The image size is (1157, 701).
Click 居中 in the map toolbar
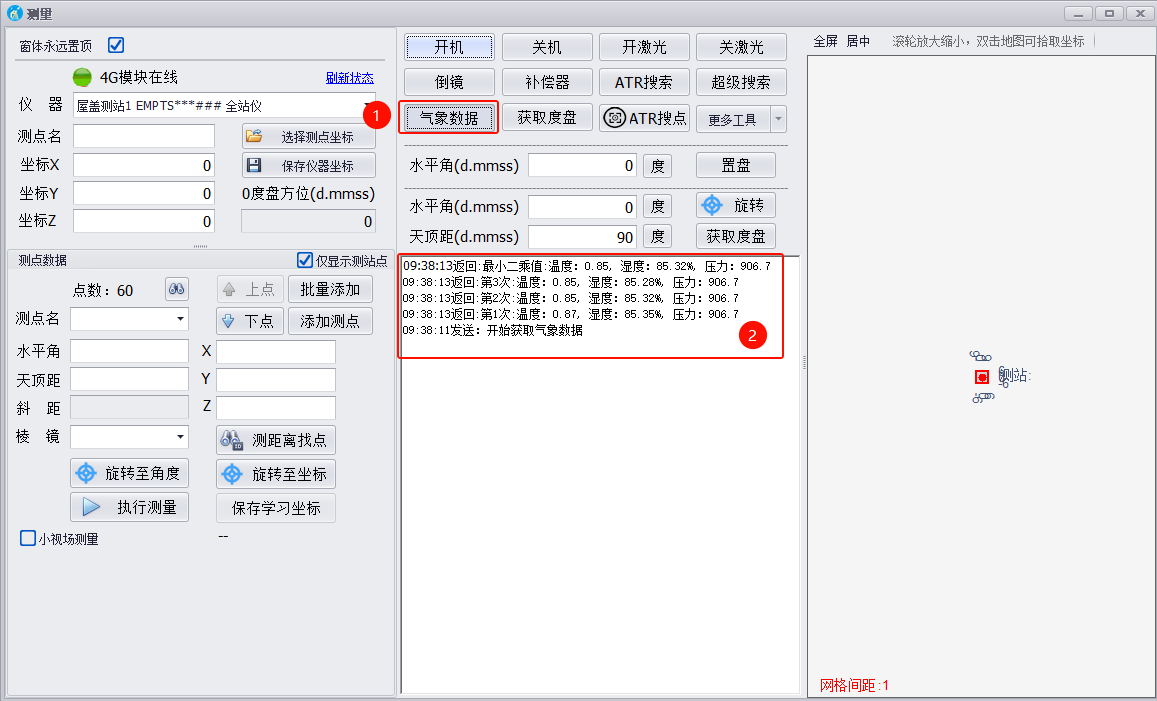tap(858, 41)
